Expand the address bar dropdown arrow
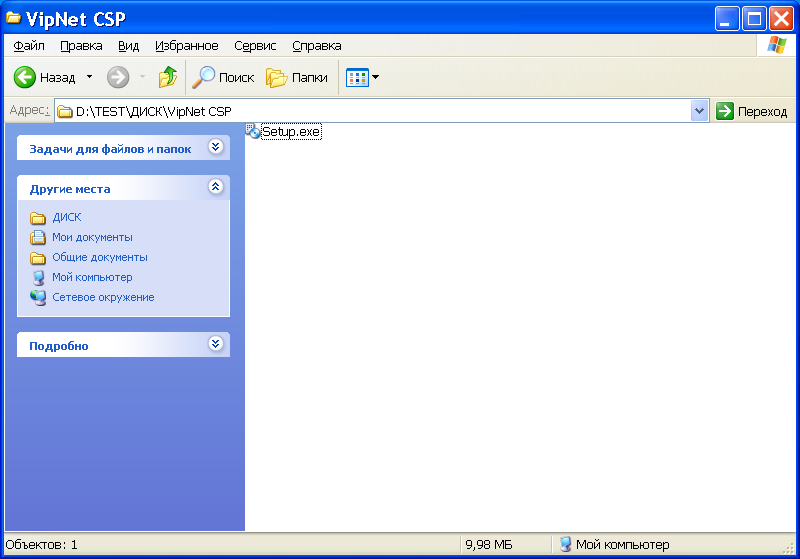800x559 pixels. click(x=699, y=111)
